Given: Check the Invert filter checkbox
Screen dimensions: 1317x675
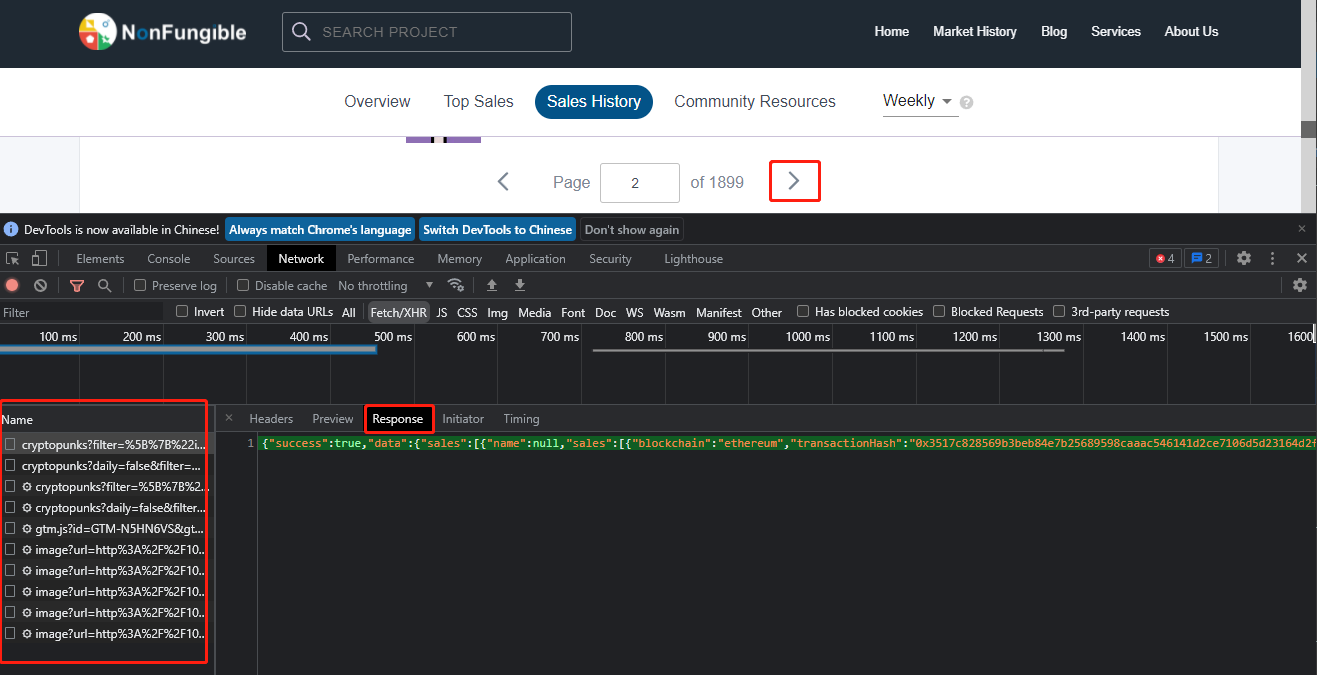Looking at the screenshot, I should pyautogui.click(x=182, y=312).
